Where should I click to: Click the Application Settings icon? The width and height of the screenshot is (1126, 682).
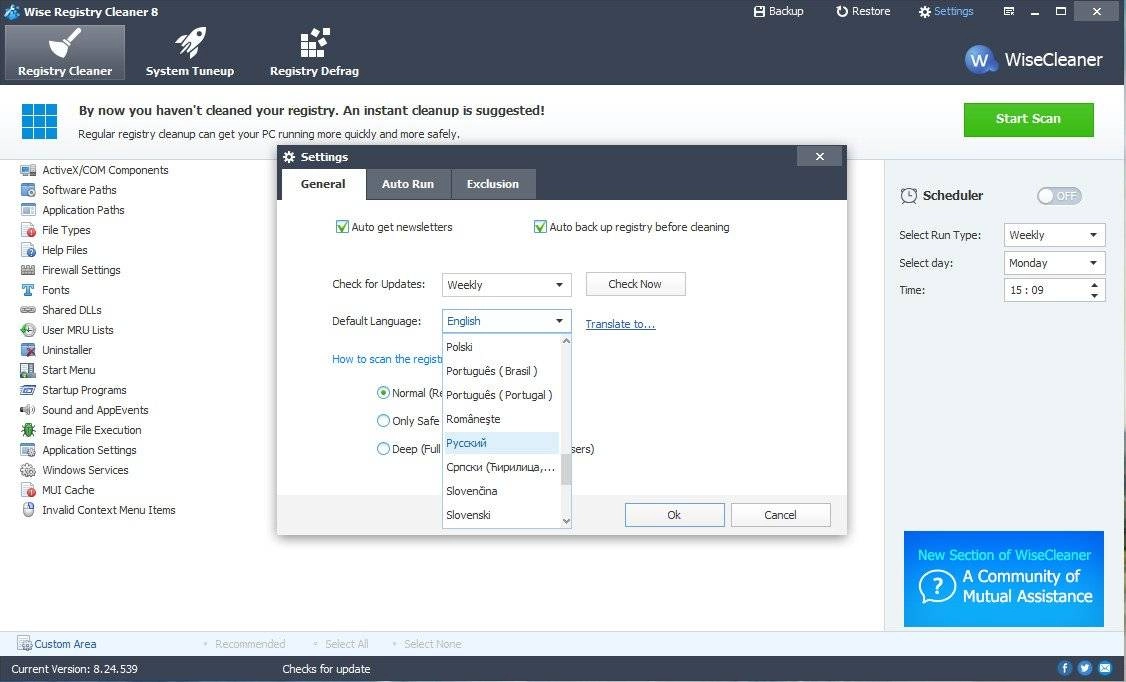coord(28,450)
